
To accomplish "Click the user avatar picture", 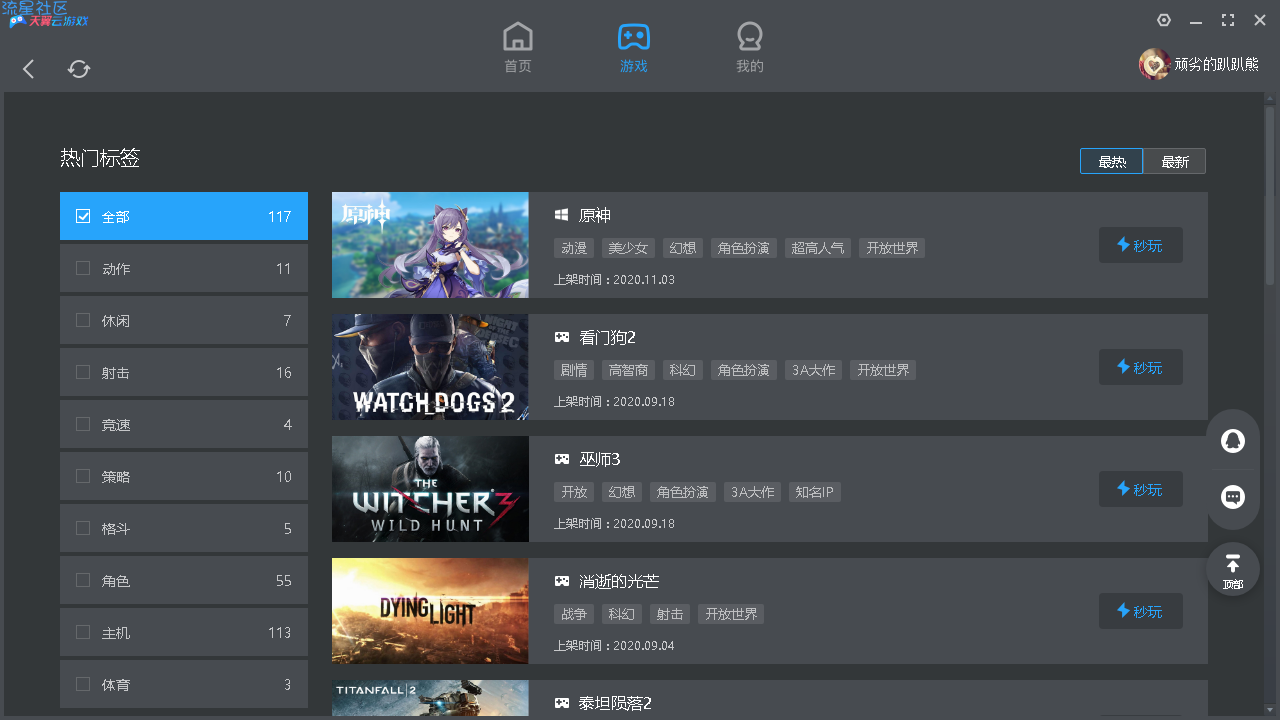I will point(1155,64).
